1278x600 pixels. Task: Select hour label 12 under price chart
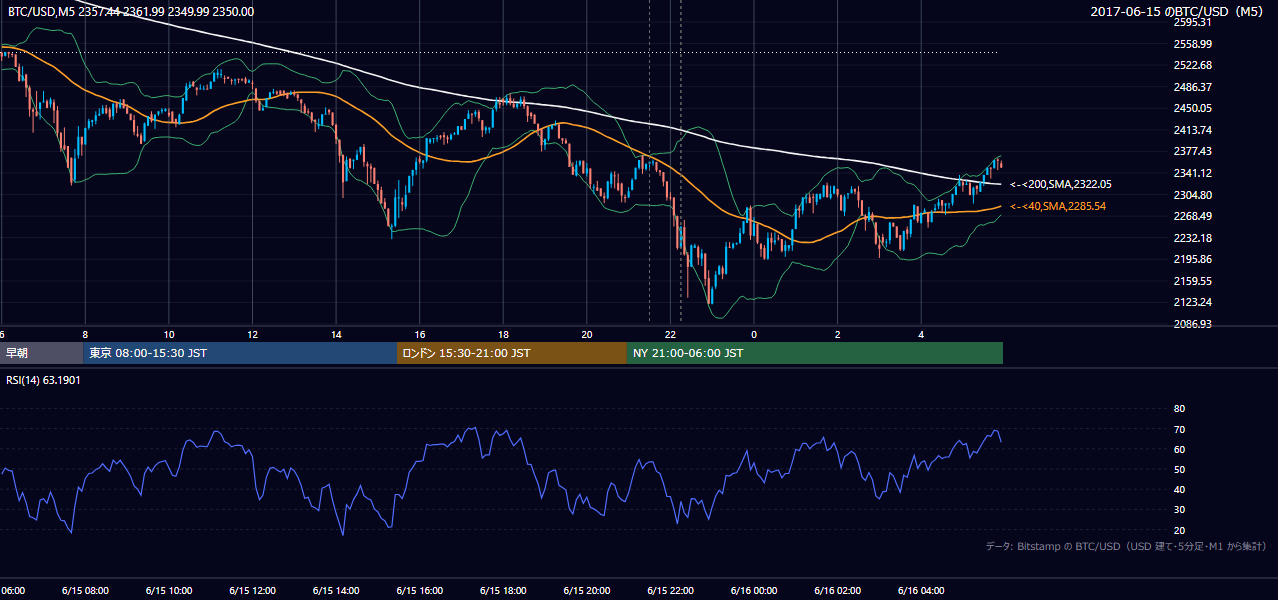(252, 334)
